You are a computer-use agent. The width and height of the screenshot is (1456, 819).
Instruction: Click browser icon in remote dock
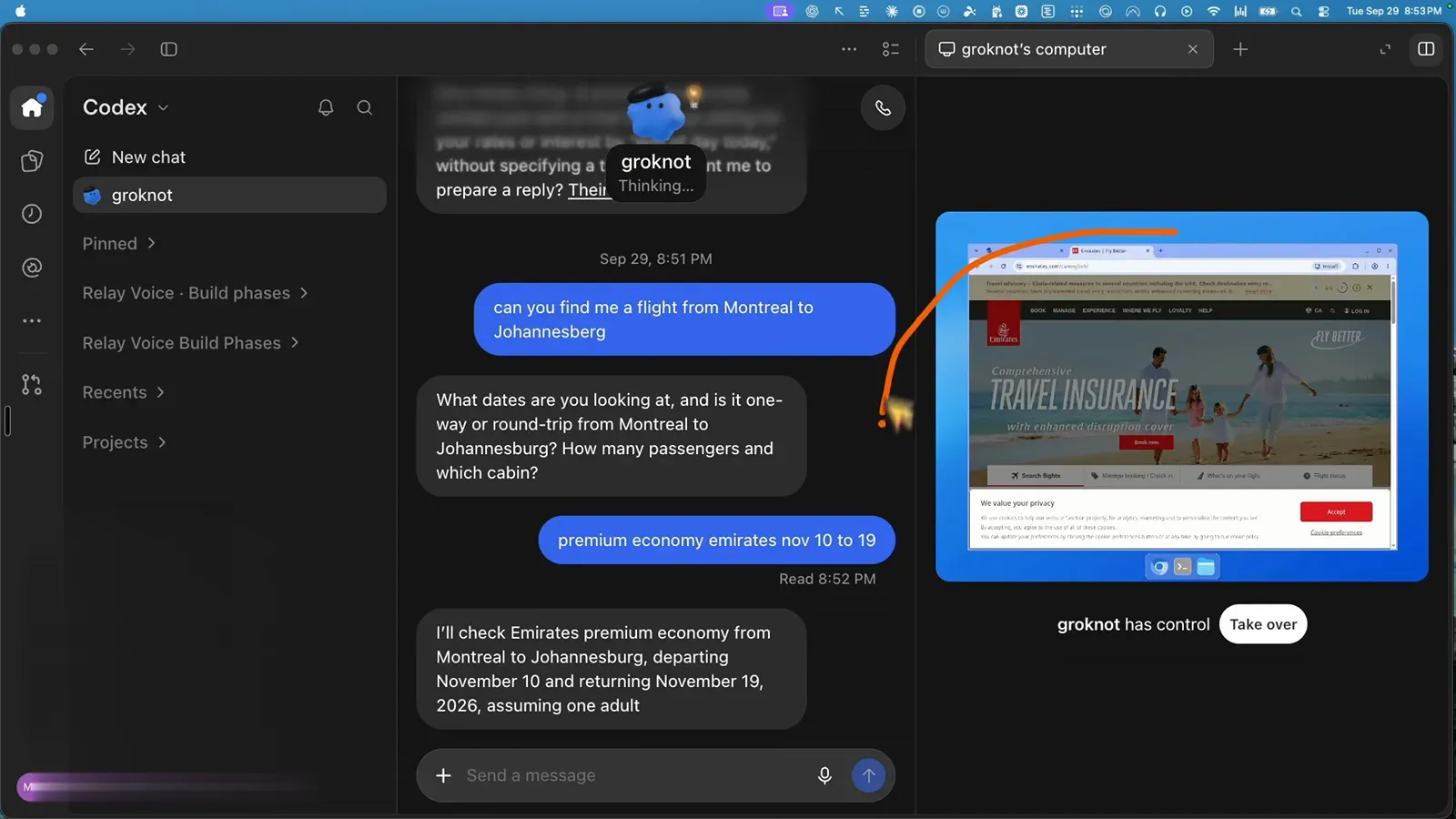tap(1159, 567)
